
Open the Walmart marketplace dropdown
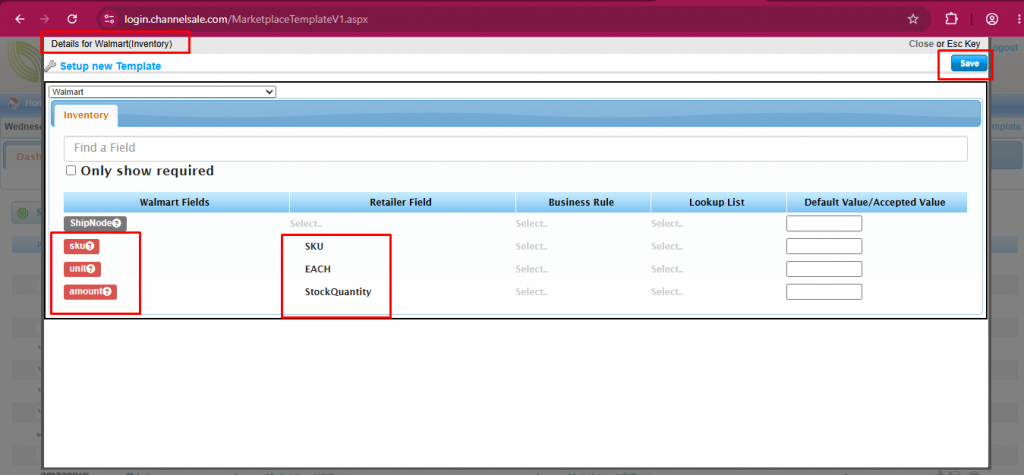coord(163,92)
